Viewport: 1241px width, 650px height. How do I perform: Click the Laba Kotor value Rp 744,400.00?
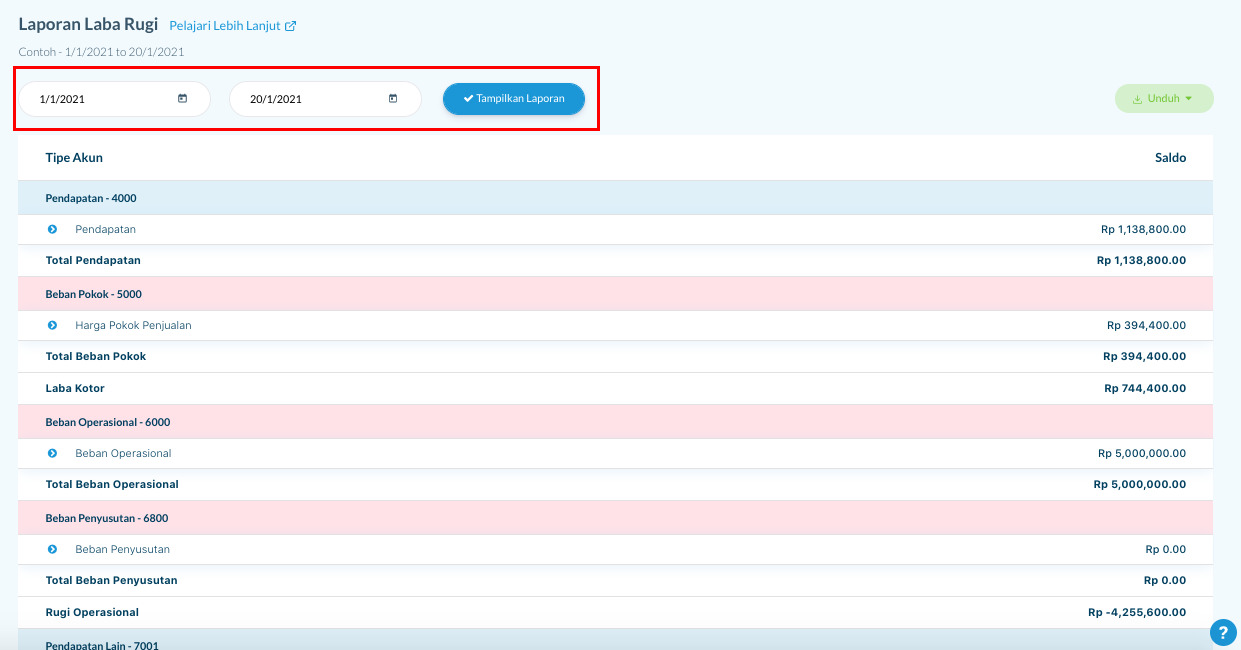click(x=1145, y=388)
